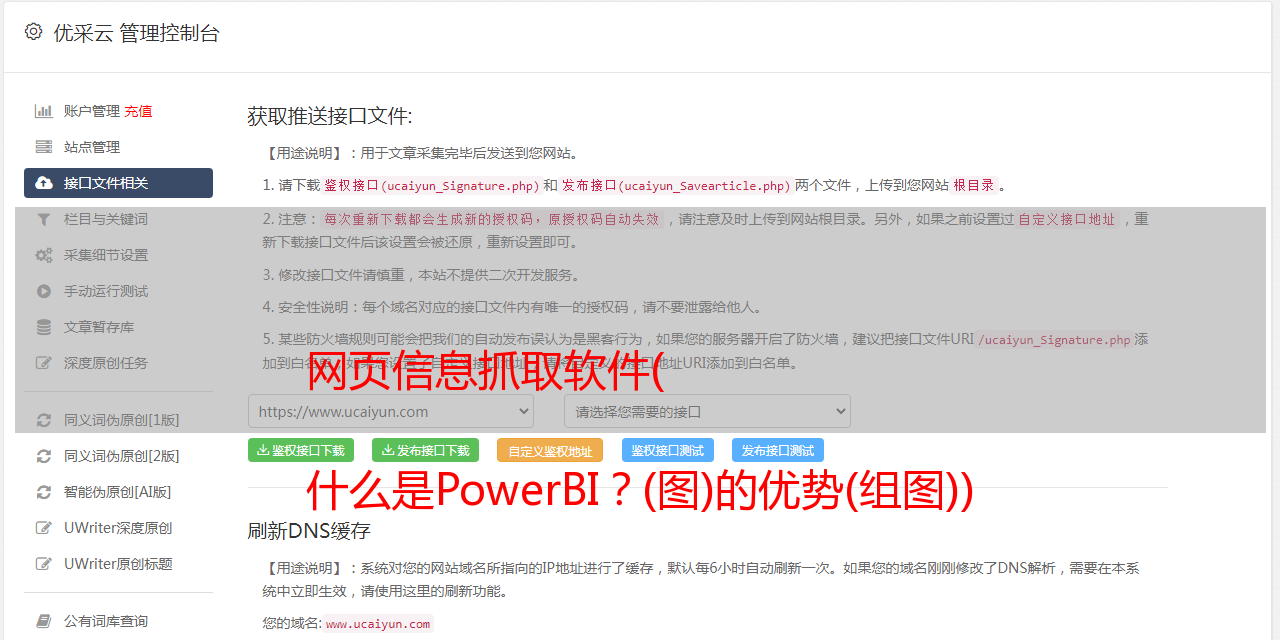Click the gears icon for 采集细节设置
Image resolution: width=1280 pixels, height=640 pixels.
tap(44, 255)
